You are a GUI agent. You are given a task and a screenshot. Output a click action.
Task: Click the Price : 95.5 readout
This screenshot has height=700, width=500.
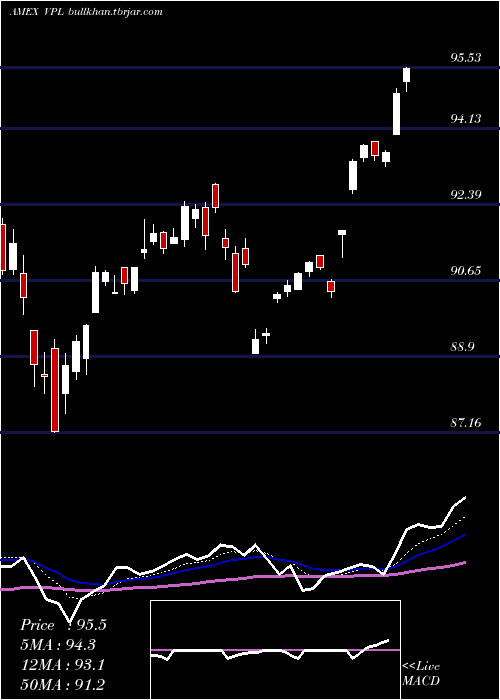point(63,625)
